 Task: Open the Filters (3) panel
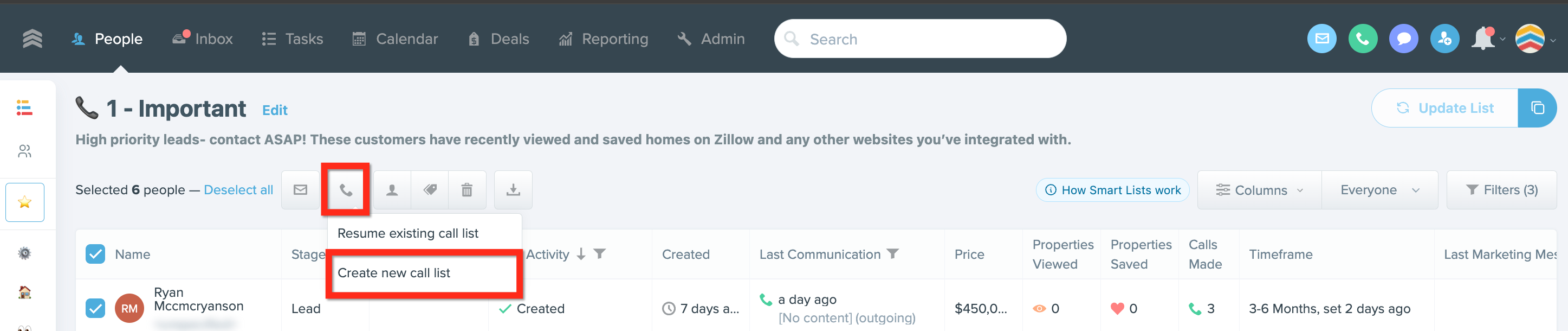[1501, 190]
